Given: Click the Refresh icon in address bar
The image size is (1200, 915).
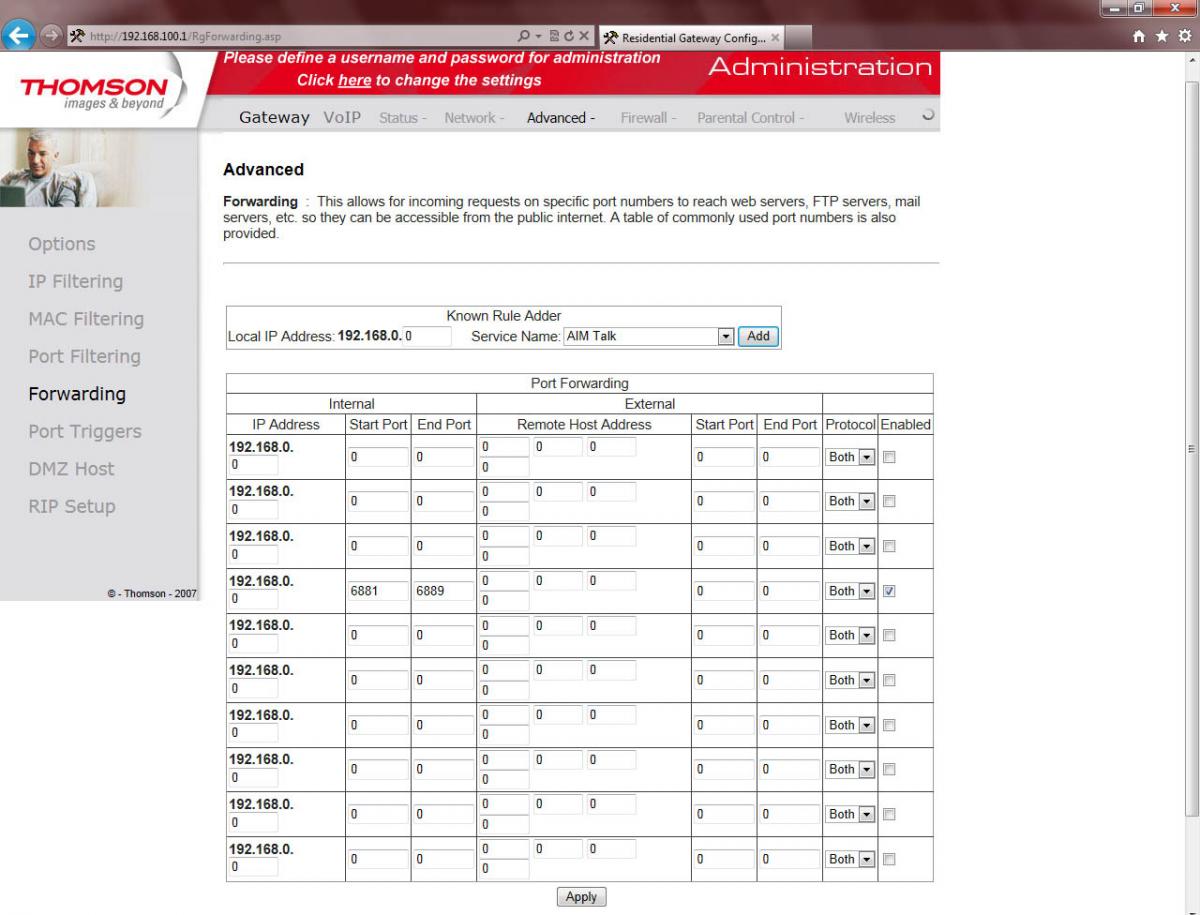Looking at the screenshot, I should tap(567, 37).
